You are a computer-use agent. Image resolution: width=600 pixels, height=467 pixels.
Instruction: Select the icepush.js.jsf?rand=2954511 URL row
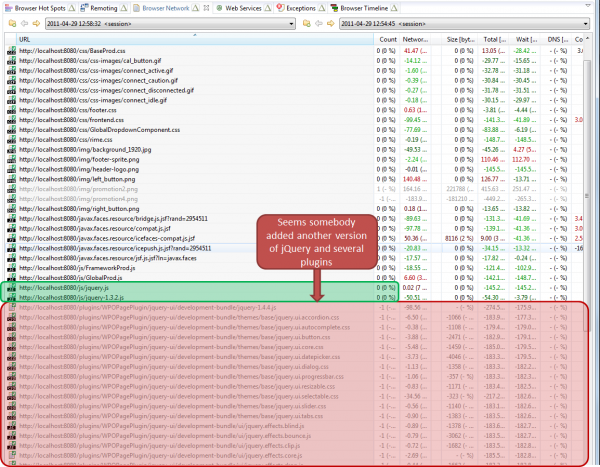[x=295, y=248]
